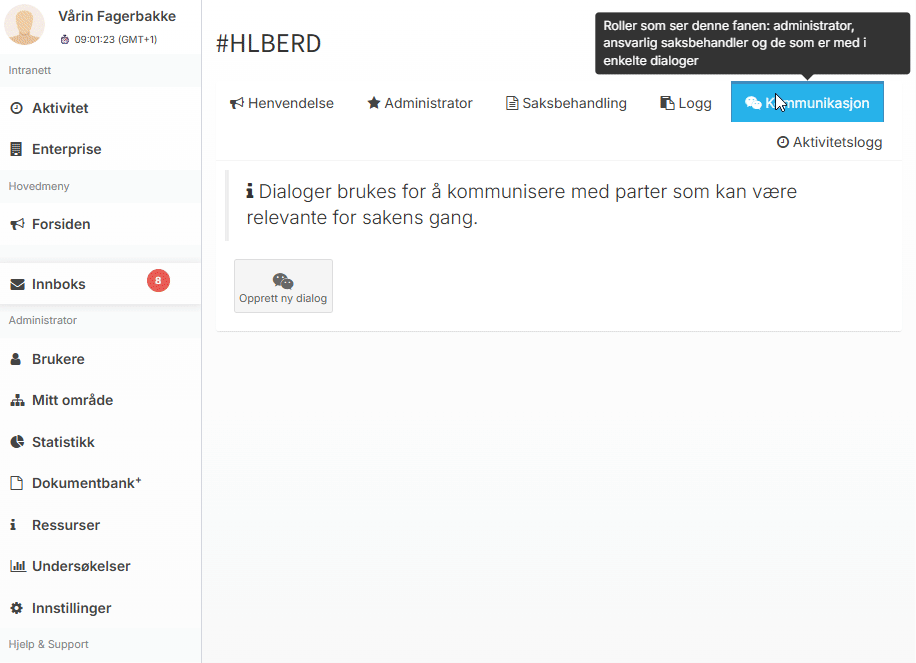This screenshot has width=916, height=663.
Task: Click the Kommunikasjon tab
Action: [807, 103]
